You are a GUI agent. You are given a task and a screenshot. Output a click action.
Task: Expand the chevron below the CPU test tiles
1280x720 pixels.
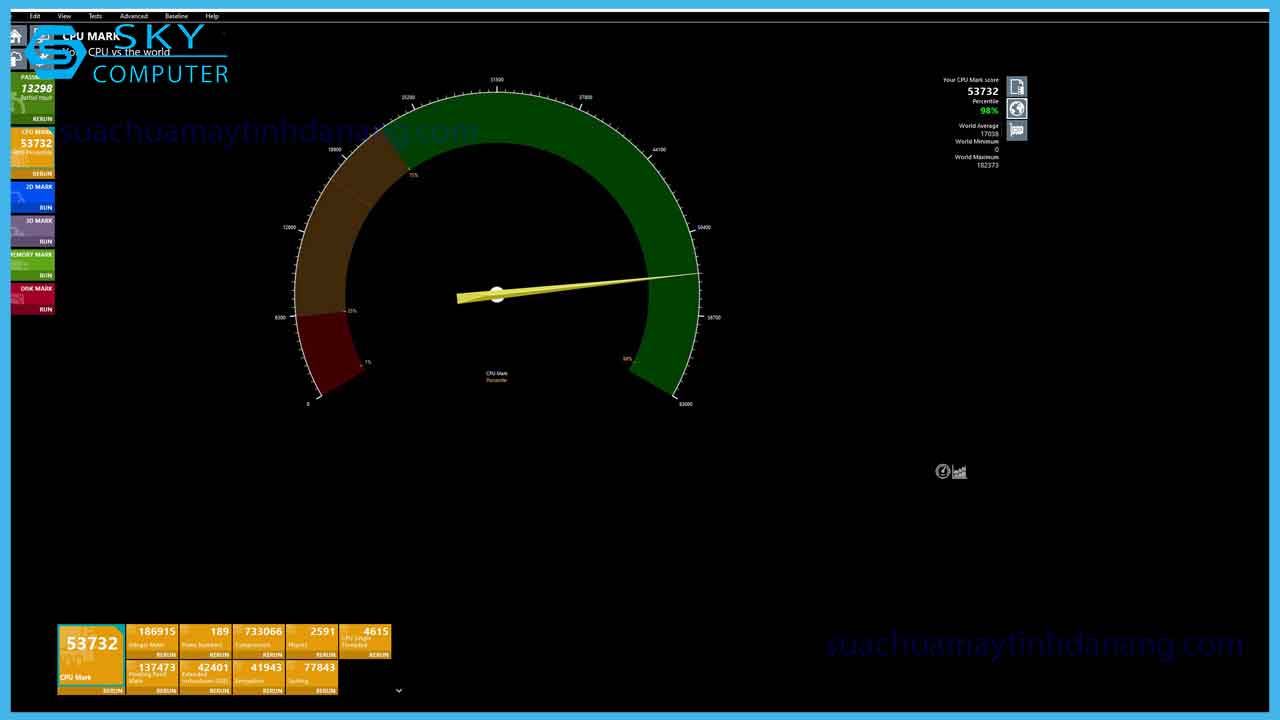[399, 690]
